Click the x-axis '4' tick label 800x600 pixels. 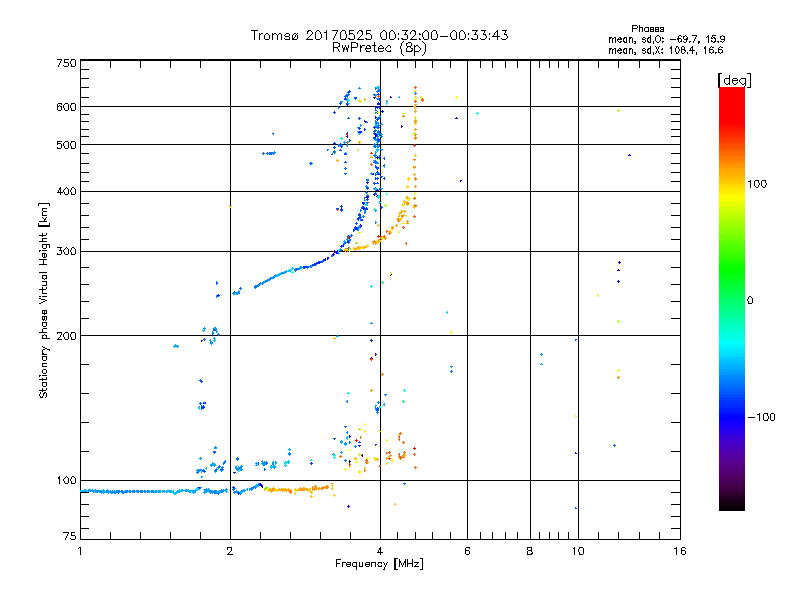380,551
